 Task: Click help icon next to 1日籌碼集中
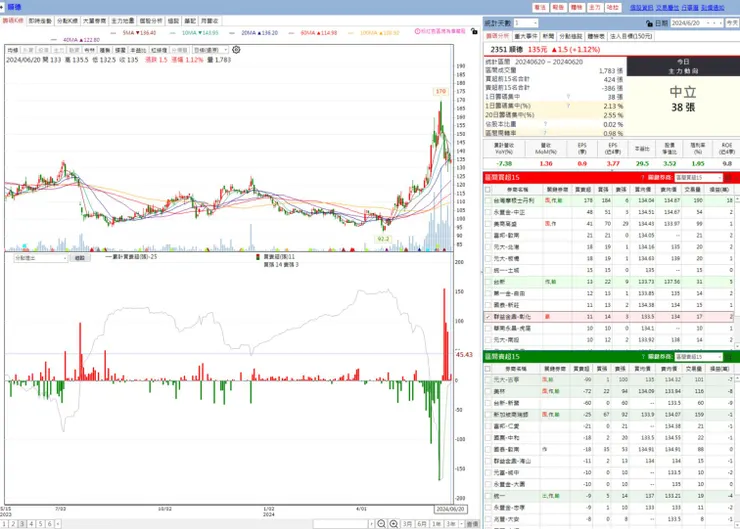coord(568,97)
